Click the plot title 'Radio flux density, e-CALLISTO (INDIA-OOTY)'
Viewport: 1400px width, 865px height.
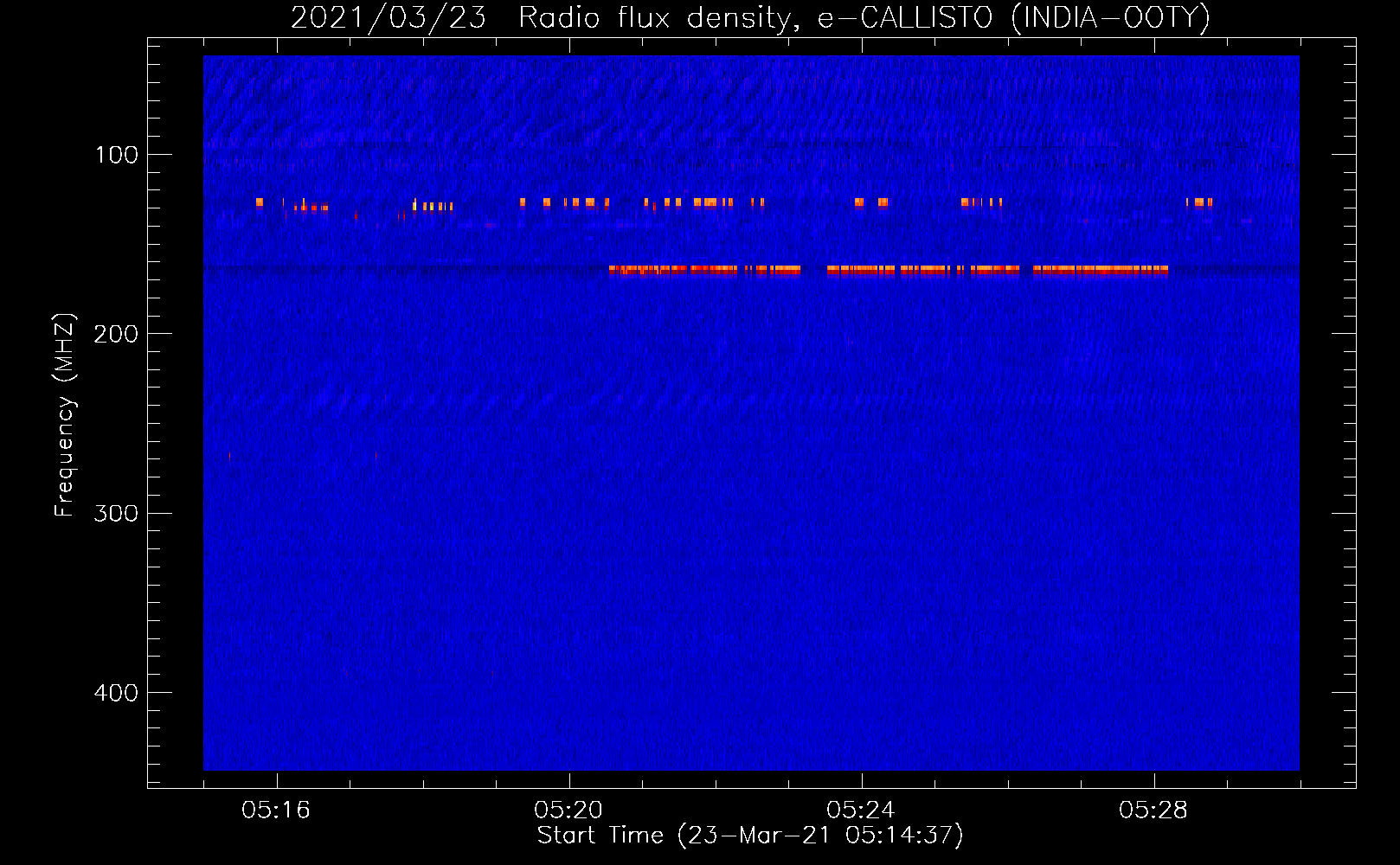tap(864, 18)
